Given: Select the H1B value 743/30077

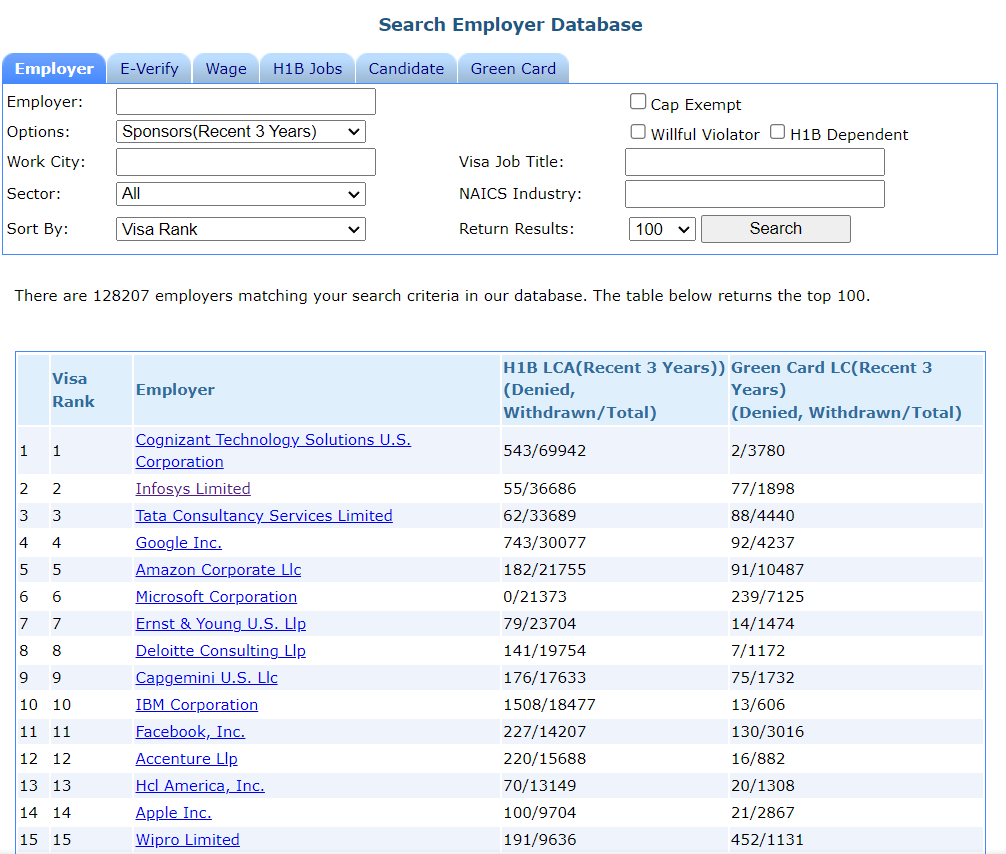Looking at the screenshot, I should 545,542.
